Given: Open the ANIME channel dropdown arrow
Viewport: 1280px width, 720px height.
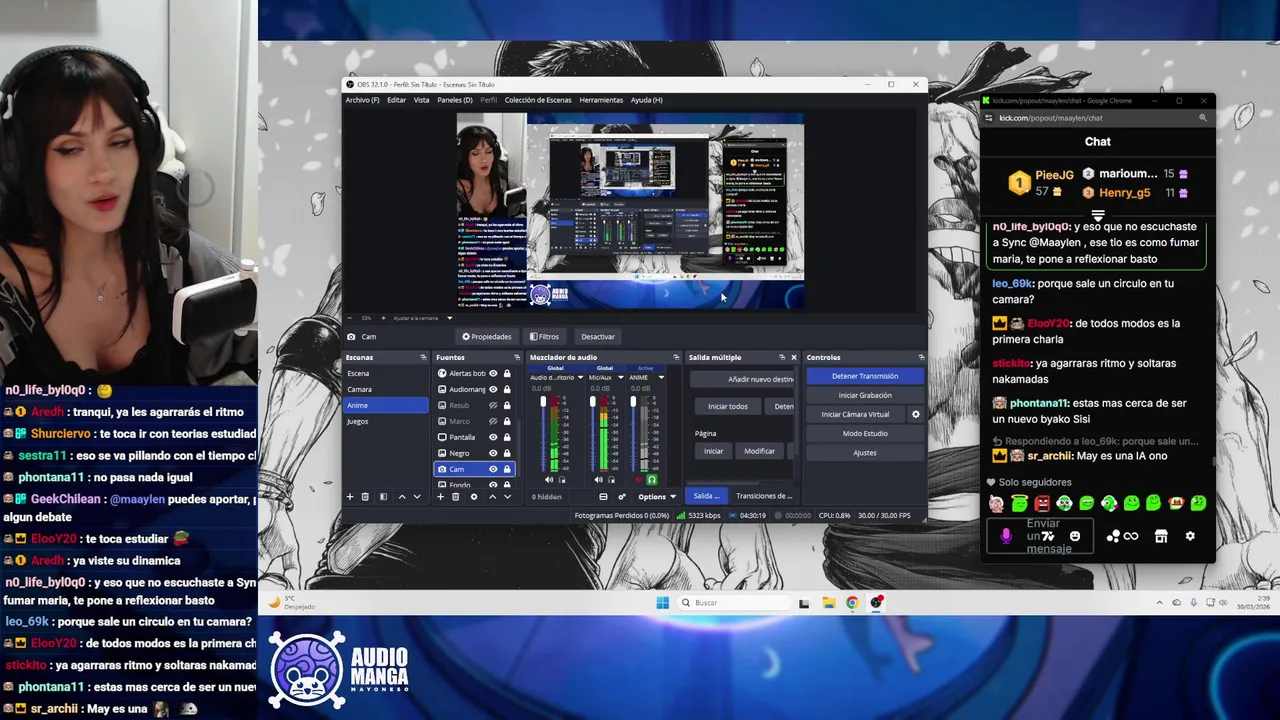Looking at the screenshot, I should coord(661,377).
